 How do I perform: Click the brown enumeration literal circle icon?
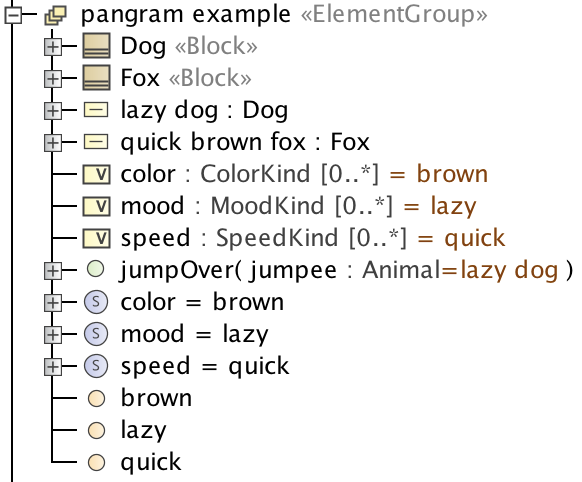pyautogui.click(x=96, y=399)
